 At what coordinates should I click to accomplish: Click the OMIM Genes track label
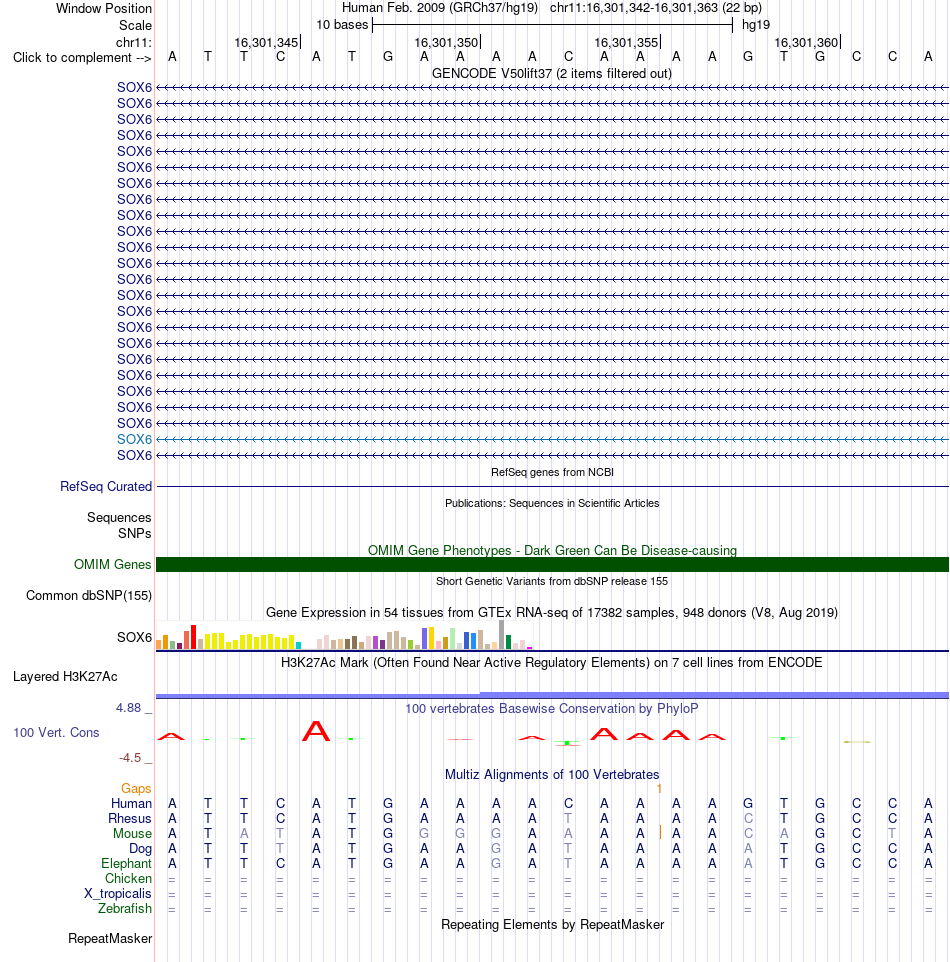[112, 564]
